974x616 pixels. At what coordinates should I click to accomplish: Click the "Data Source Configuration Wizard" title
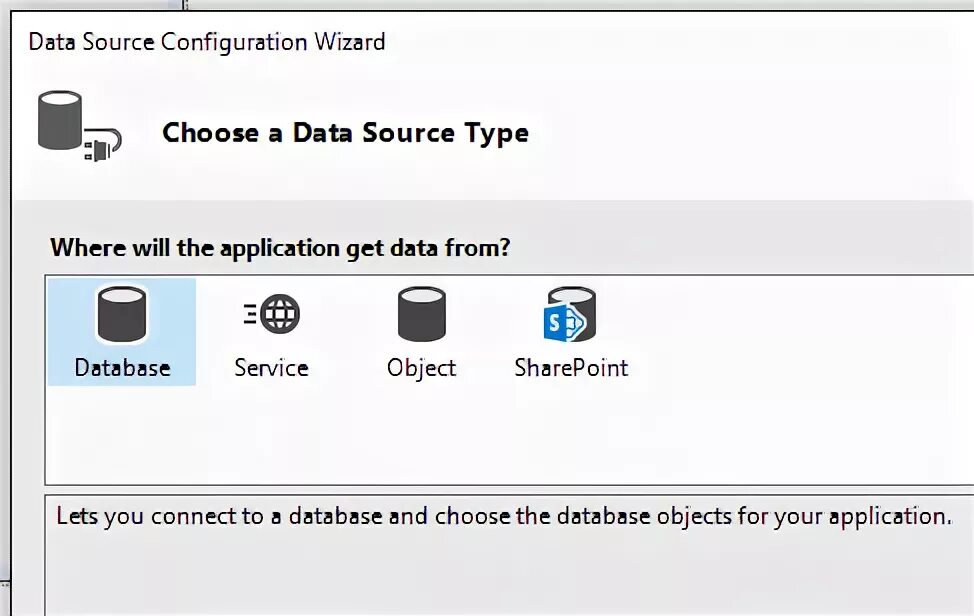pos(207,42)
